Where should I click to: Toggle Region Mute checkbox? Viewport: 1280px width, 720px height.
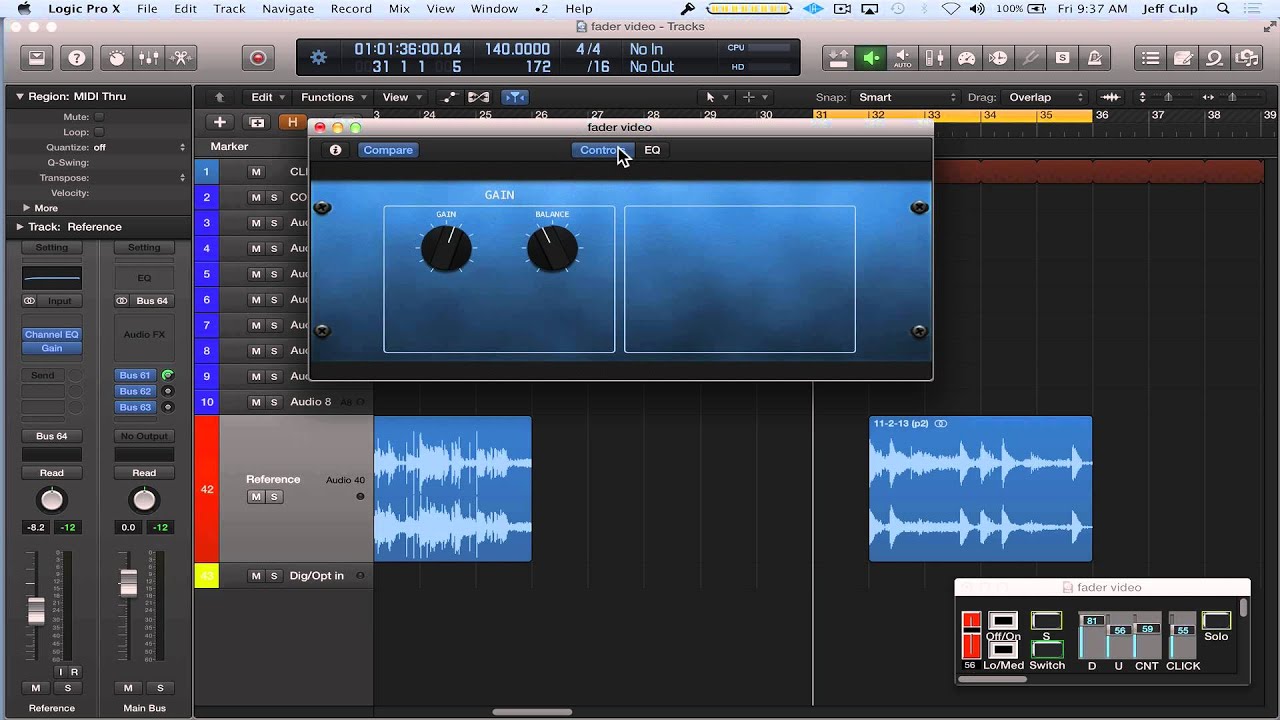(x=99, y=117)
